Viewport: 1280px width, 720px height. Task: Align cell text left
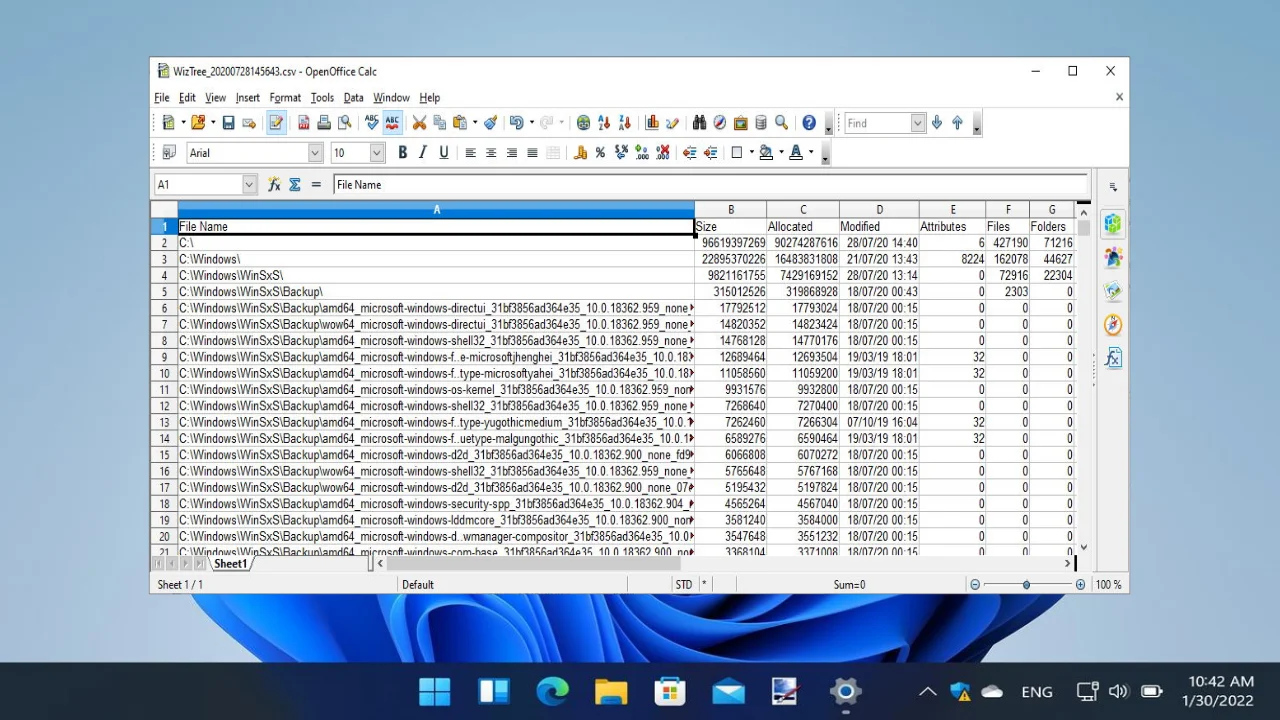pyautogui.click(x=470, y=153)
